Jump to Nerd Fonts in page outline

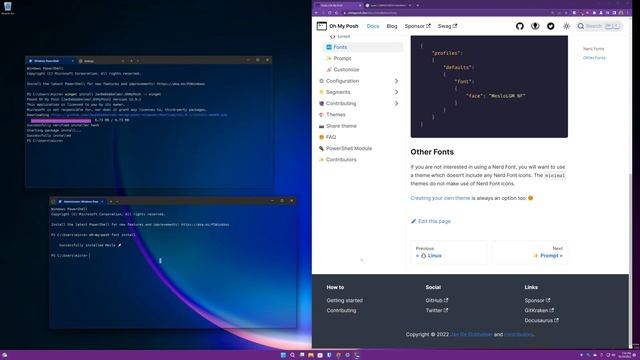coord(593,49)
